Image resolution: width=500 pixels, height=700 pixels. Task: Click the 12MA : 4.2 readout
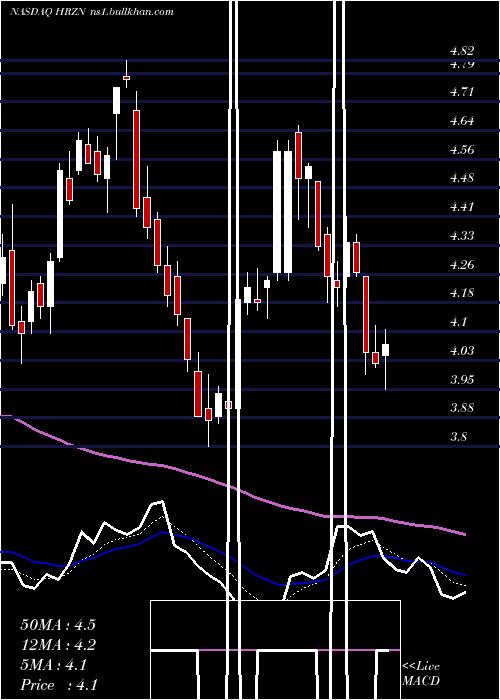(x=58, y=645)
